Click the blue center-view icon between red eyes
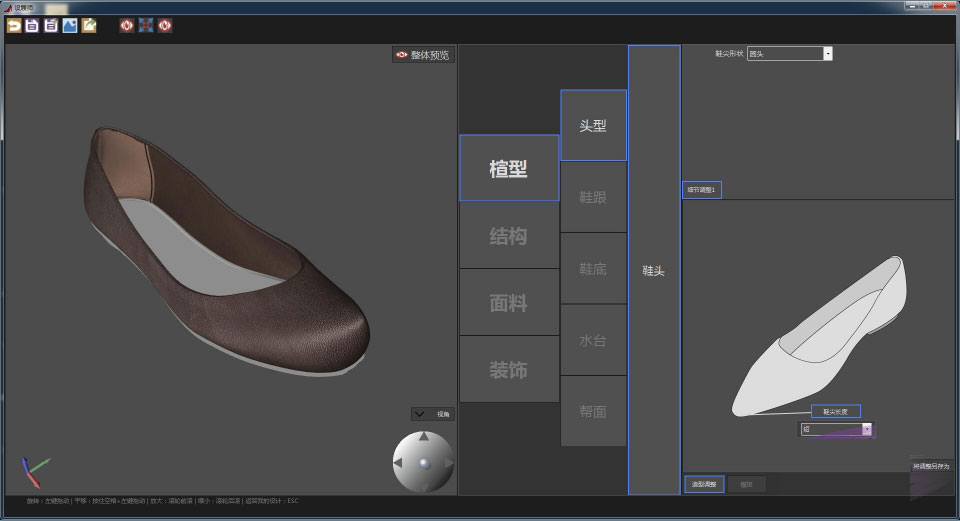Image resolution: width=960 pixels, height=521 pixels. click(146, 25)
